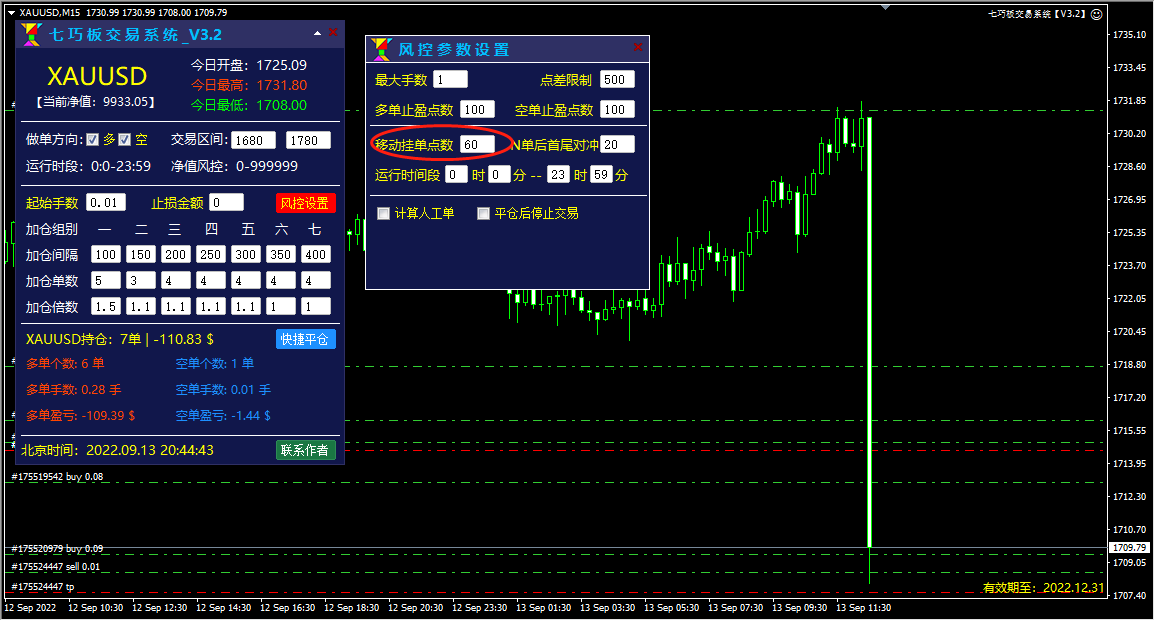Image resolution: width=1155 pixels, height=621 pixels.
Task: Click the #175524447 tp line label
Action: pos(43,587)
